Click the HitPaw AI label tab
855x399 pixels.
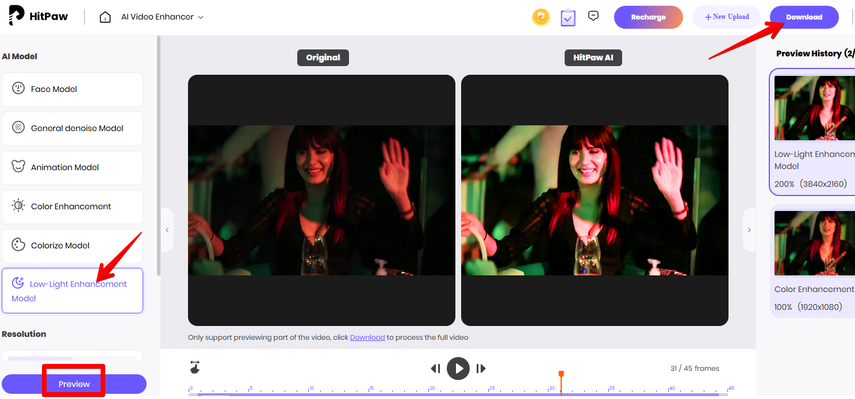tap(593, 58)
